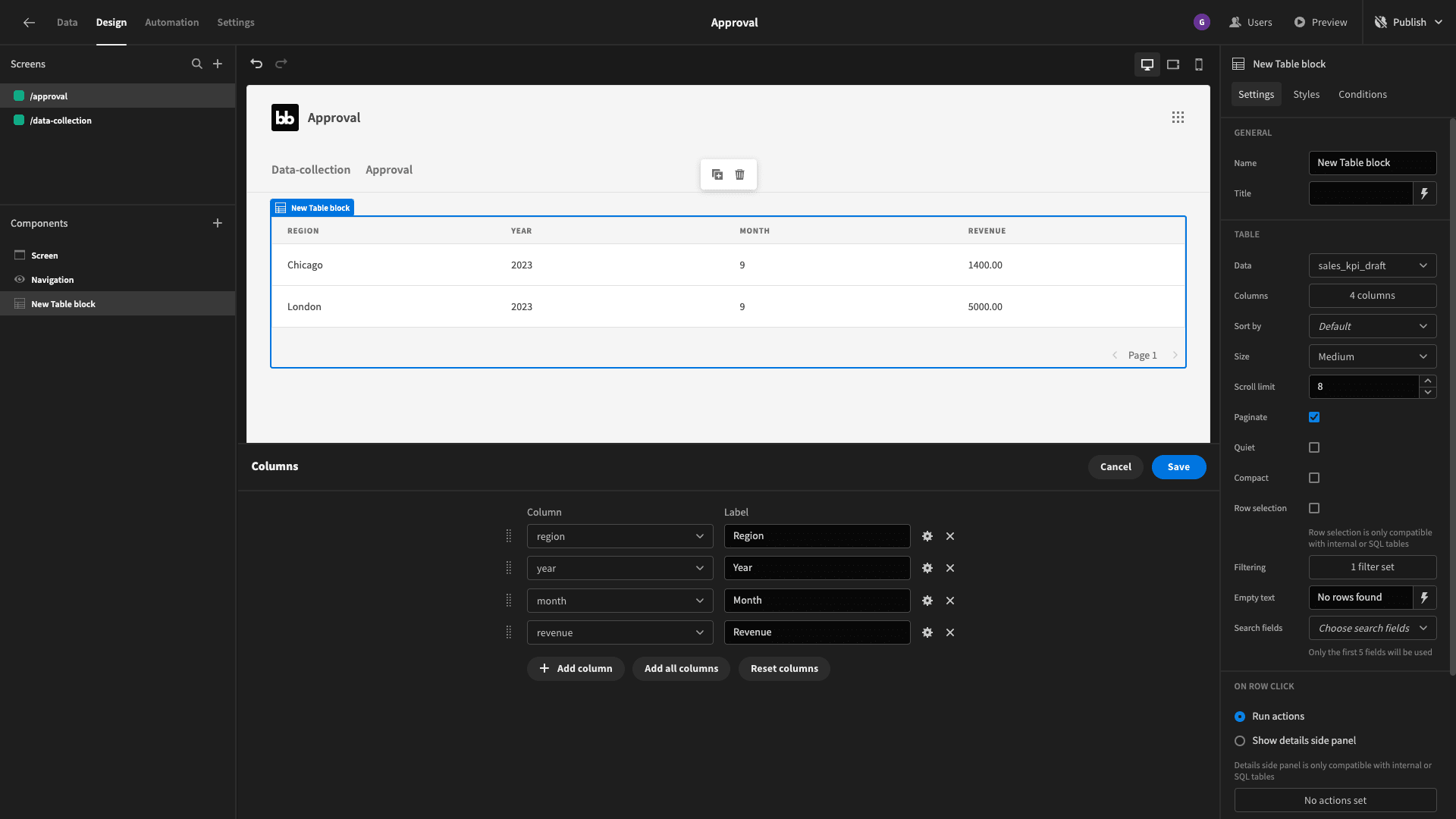Open the Data source dropdown sales_kpi_draft

1373,265
